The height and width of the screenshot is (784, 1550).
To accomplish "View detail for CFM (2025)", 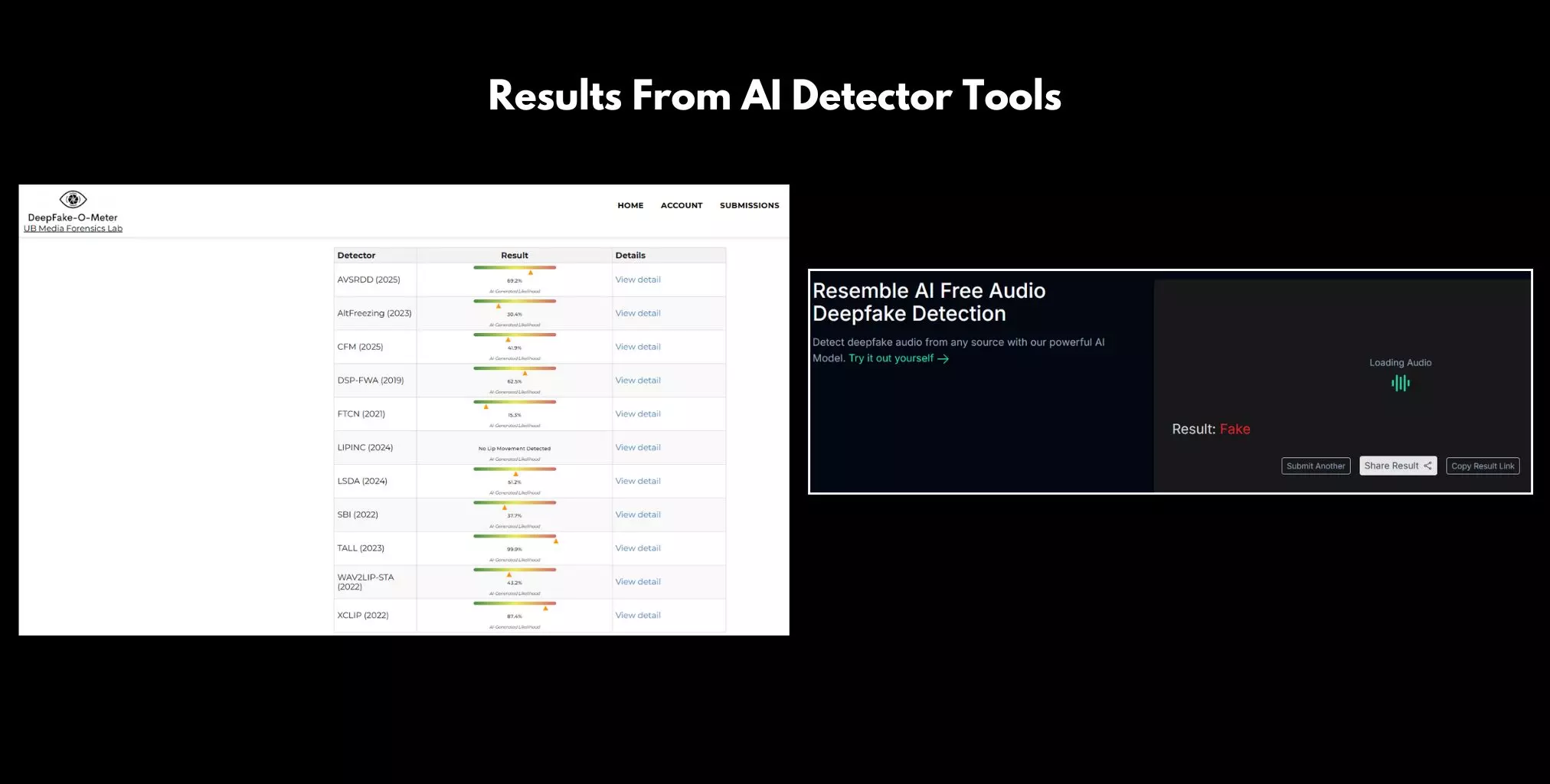I will pos(638,347).
